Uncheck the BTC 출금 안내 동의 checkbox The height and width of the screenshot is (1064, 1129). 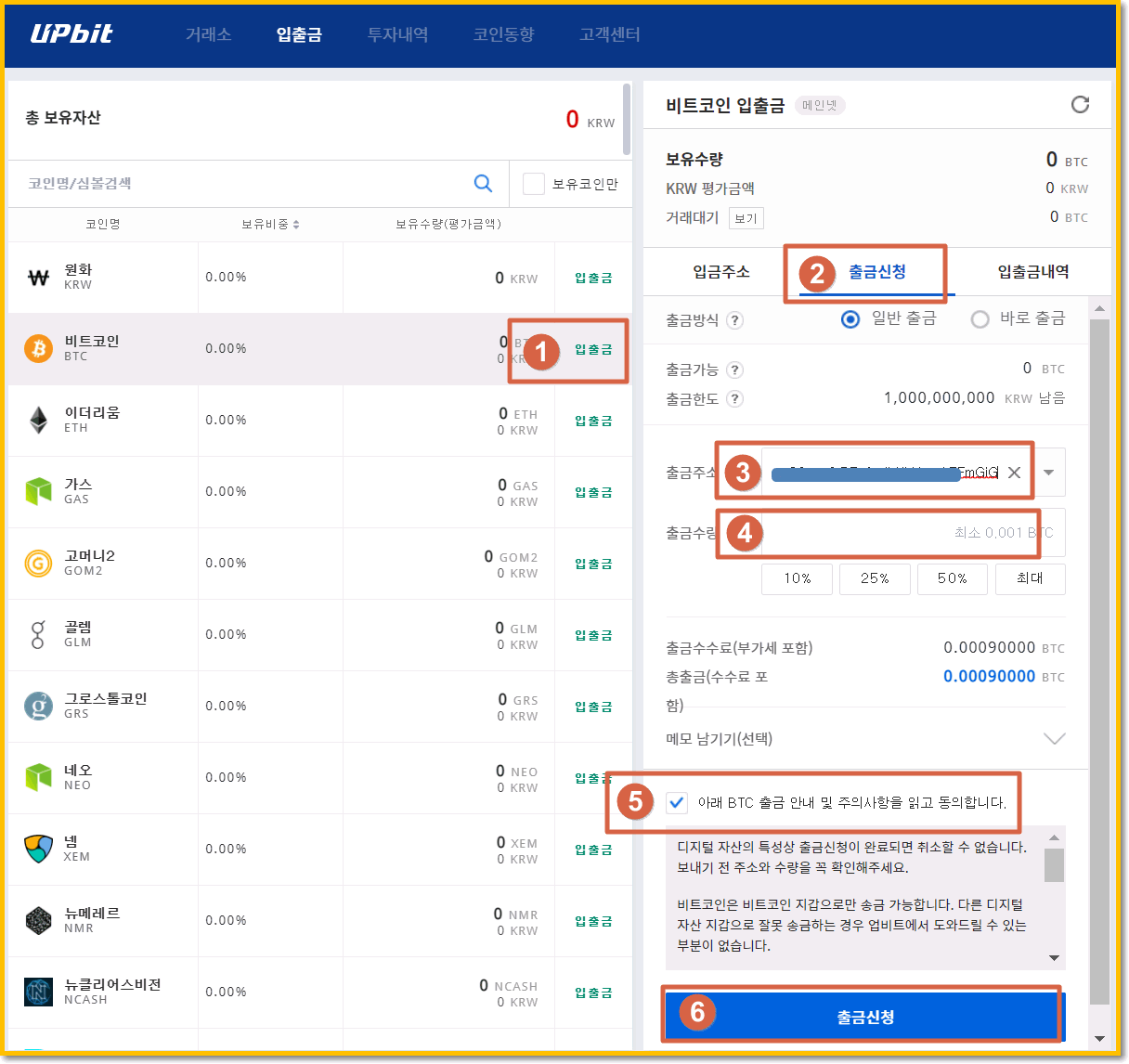tap(676, 802)
